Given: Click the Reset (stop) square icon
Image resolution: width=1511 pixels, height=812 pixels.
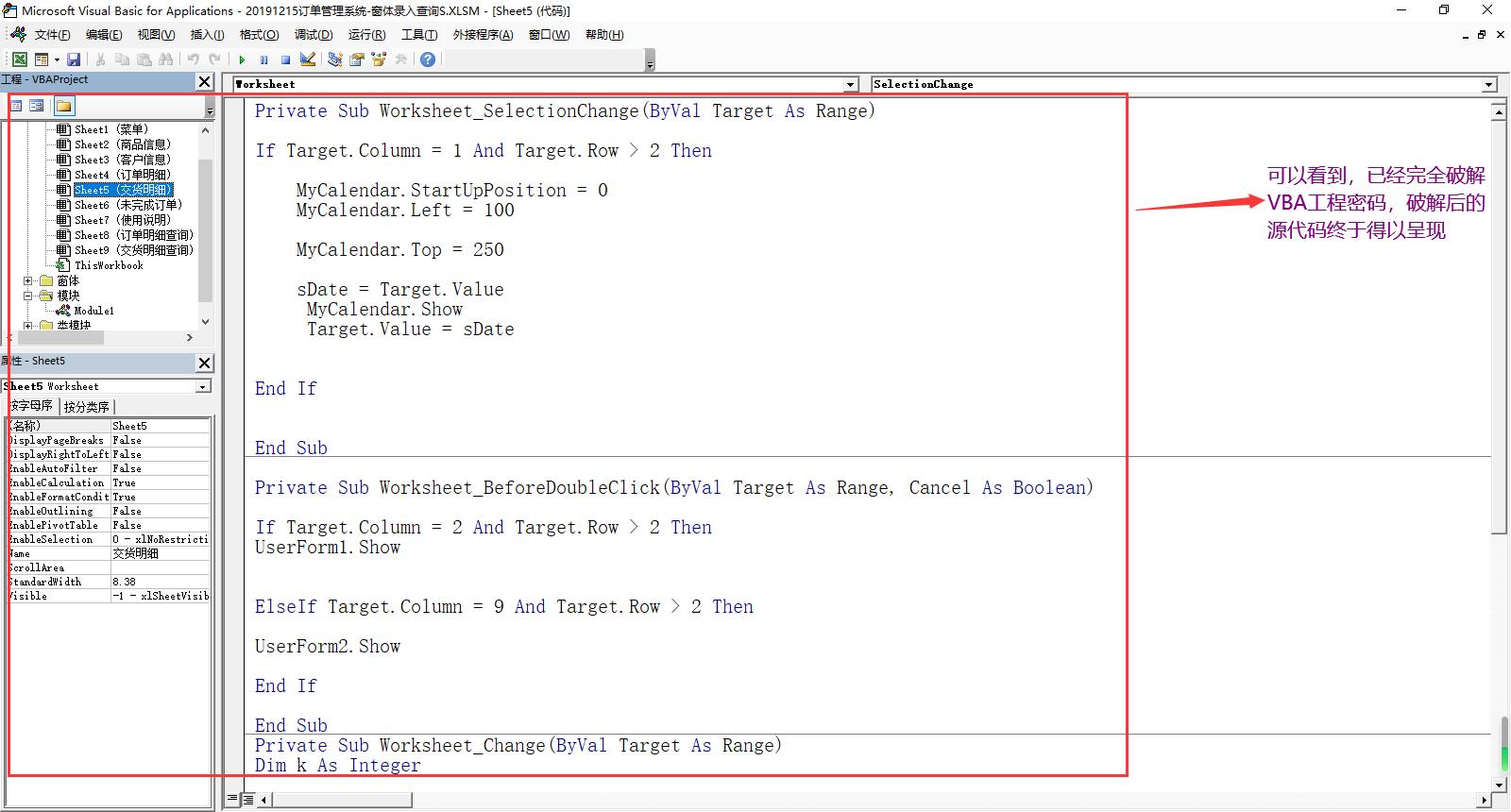Looking at the screenshot, I should point(285,59).
